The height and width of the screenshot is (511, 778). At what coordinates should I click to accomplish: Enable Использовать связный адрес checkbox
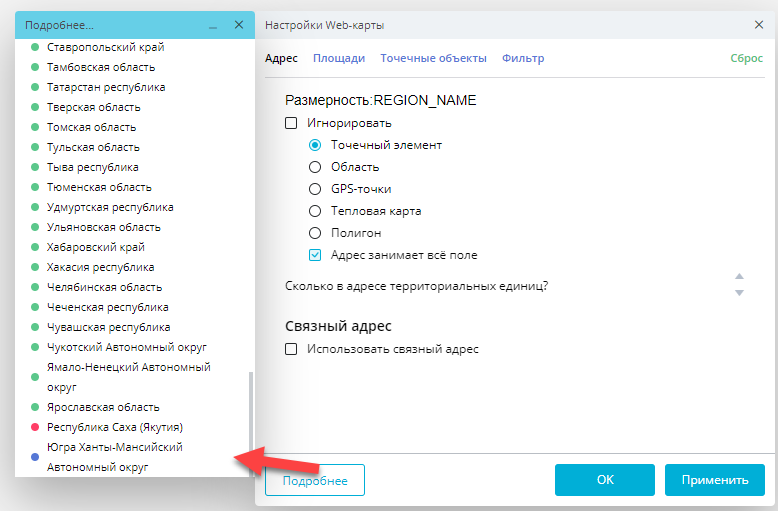tap(292, 349)
